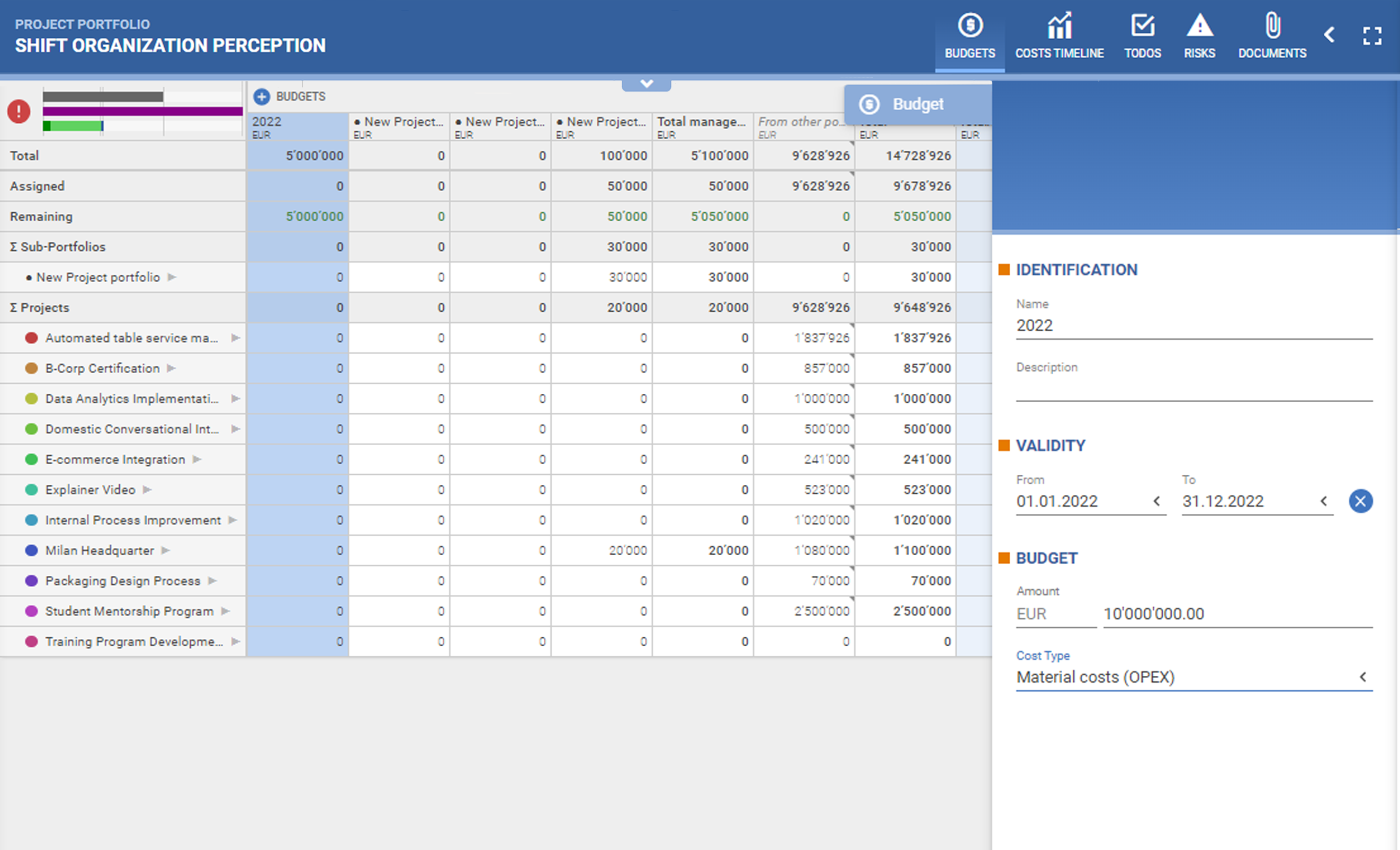Click Total cell 14'728'926
This screenshot has width=1400, height=850.
pos(905,156)
